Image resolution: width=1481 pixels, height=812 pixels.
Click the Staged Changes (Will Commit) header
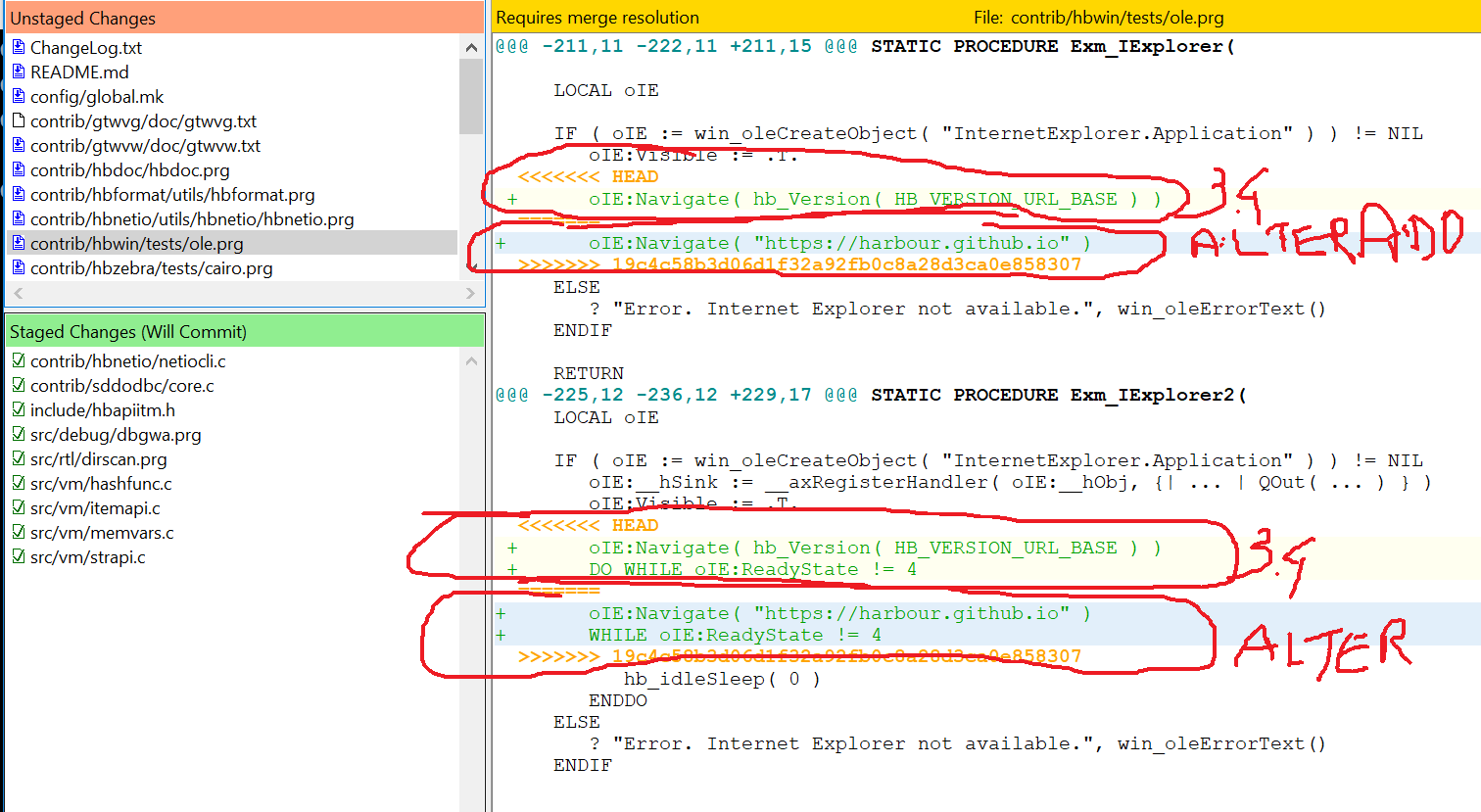(x=244, y=331)
